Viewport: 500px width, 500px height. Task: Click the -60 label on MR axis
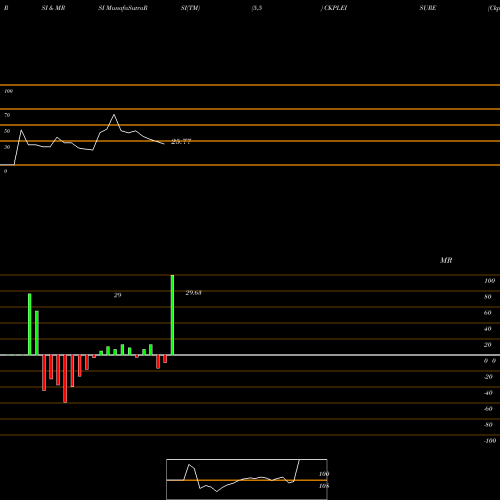coord(488,409)
